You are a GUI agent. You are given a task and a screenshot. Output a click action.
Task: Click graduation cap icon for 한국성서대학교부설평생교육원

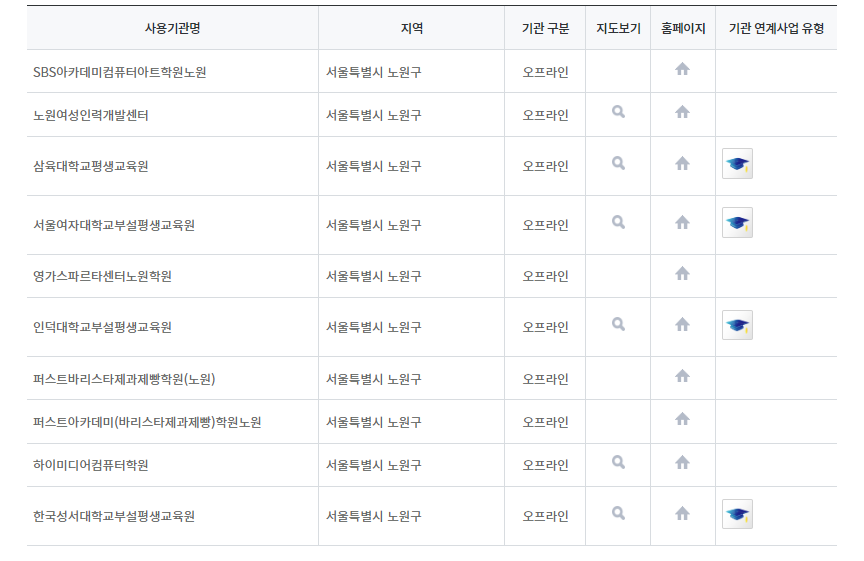[x=737, y=514]
